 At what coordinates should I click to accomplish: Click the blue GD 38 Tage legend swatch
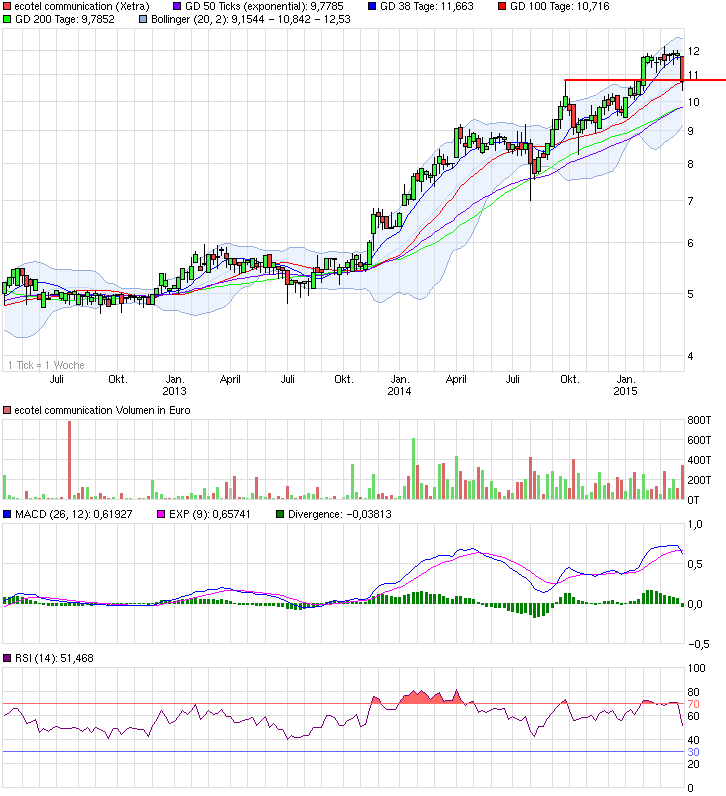point(372,7)
